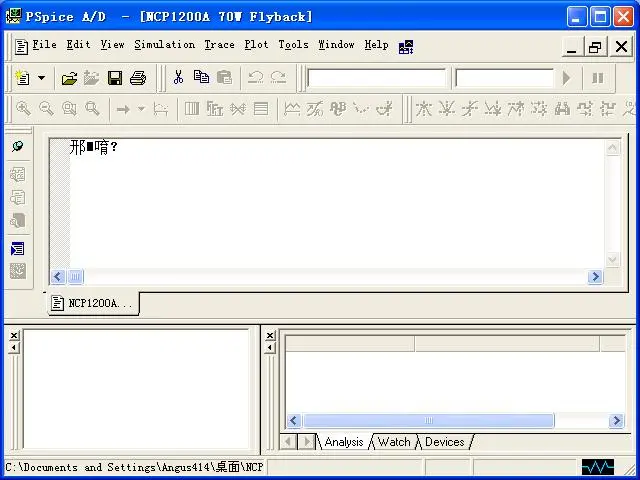Click the Fourier toolbar icon
640x480 pixels.
pyautogui.click(x=215, y=109)
